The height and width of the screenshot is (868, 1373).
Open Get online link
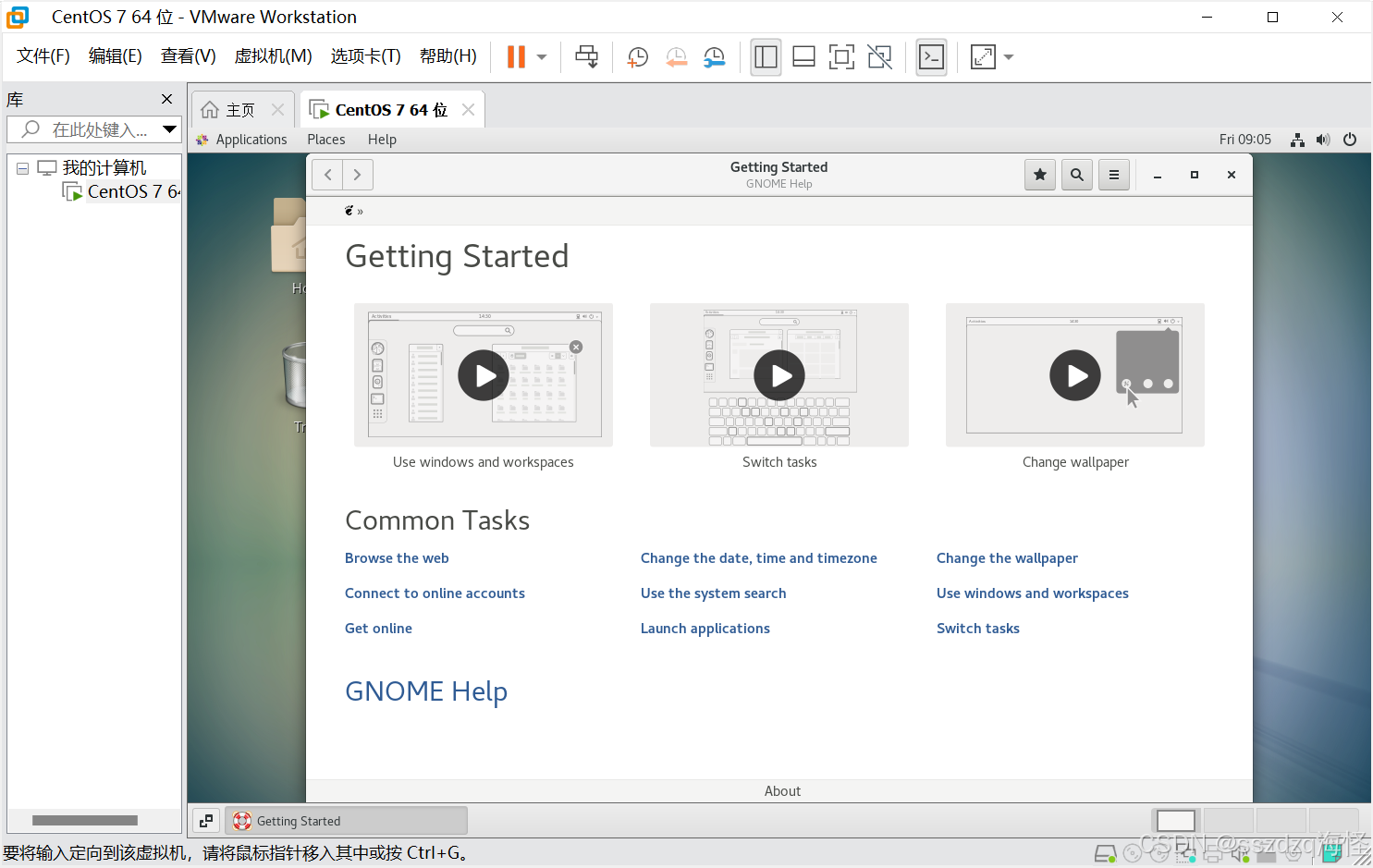tap(378, 629)
